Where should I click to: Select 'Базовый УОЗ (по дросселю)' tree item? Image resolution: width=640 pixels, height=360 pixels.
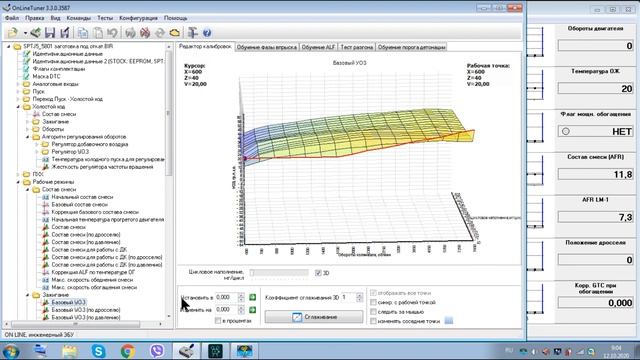tap(86, 310)
